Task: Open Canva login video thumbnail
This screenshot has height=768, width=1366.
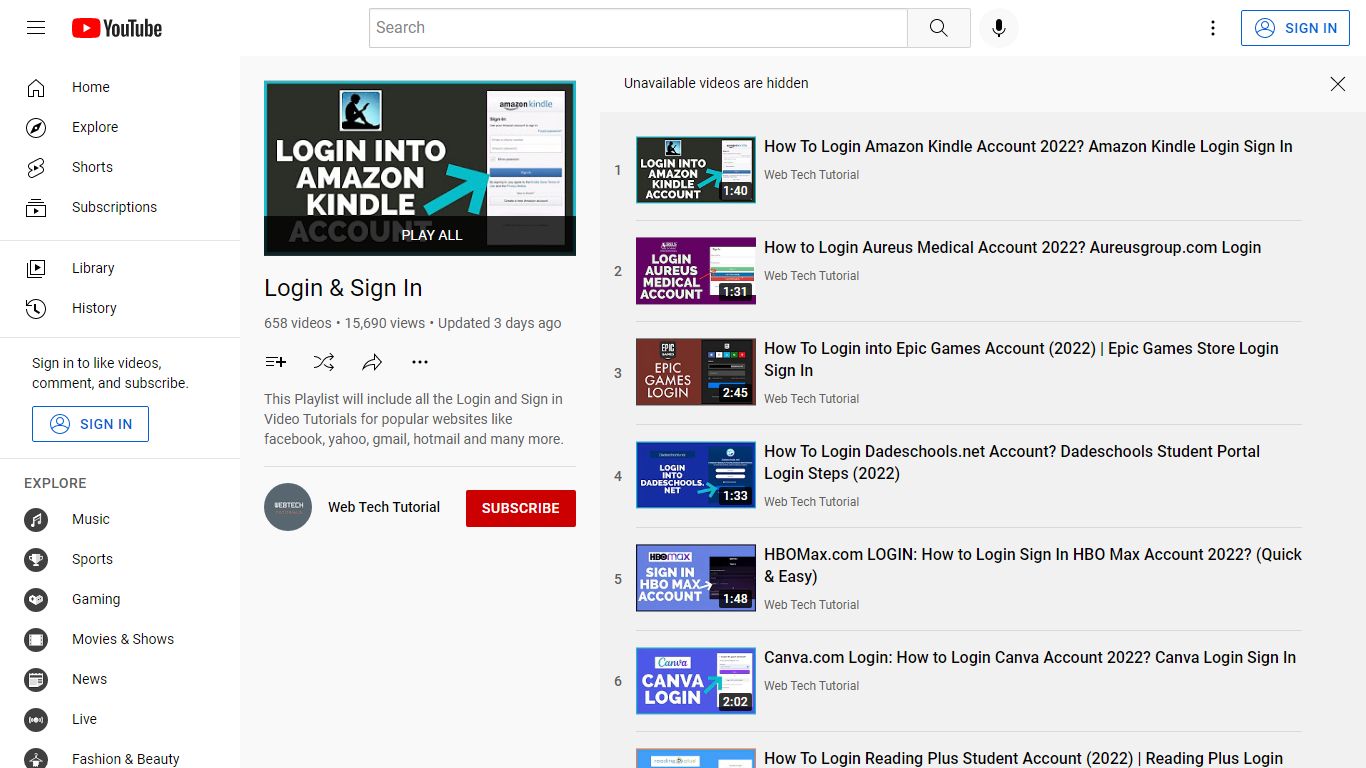Action: coord(696,681)
